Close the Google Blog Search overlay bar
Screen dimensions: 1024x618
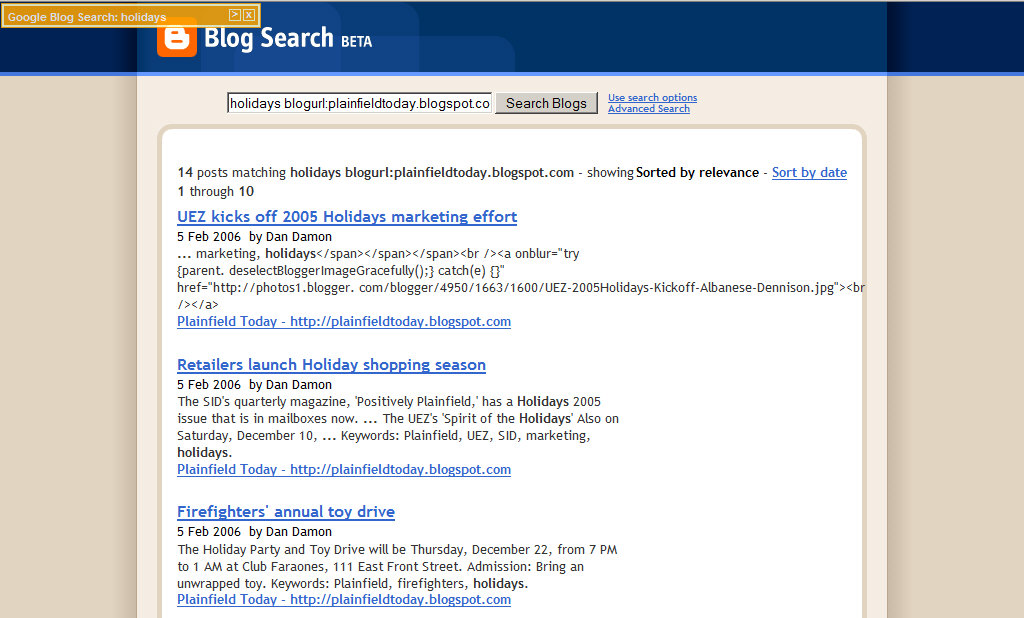(x=249, y=15)
